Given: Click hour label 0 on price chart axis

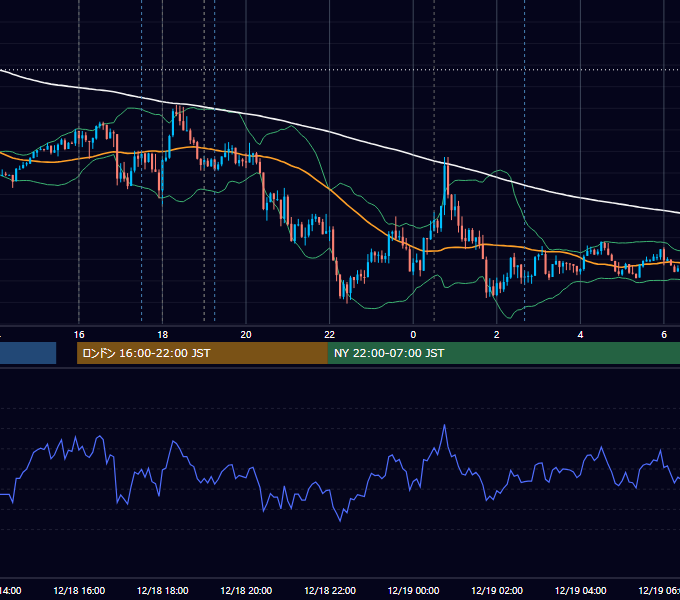Looking at the screenshot, I should click(x=413, y=335).
